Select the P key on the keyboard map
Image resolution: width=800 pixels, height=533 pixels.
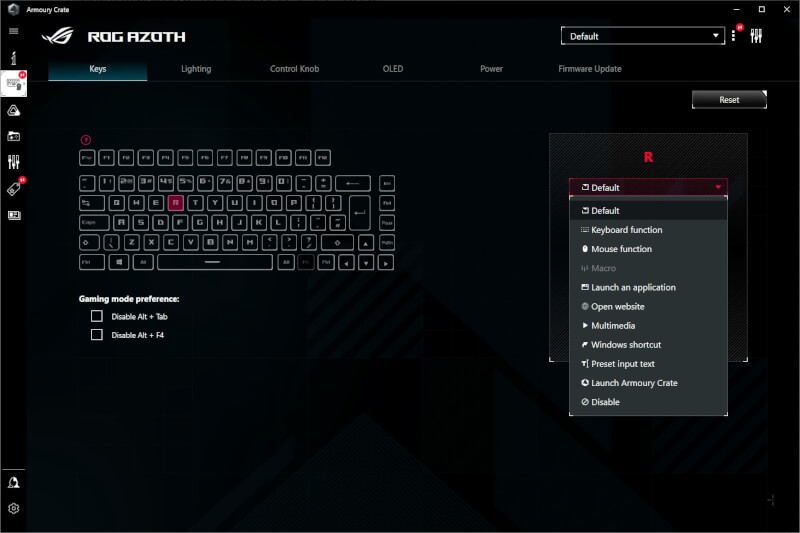point(293,203)
